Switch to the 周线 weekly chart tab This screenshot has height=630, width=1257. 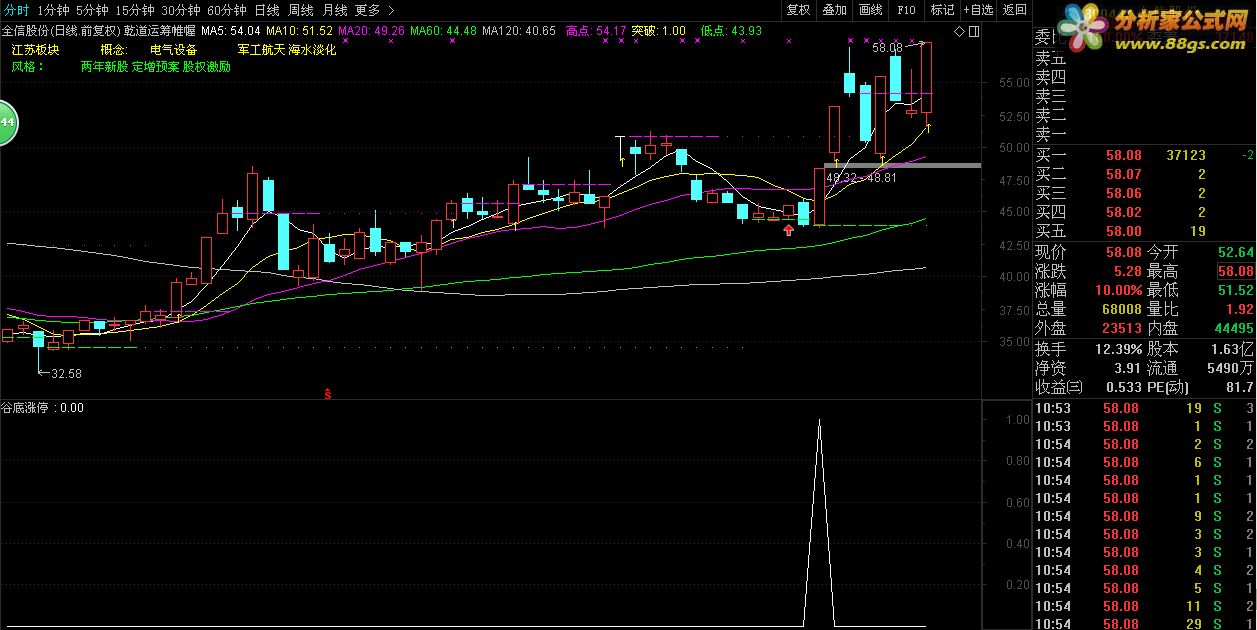coord(301,10)
